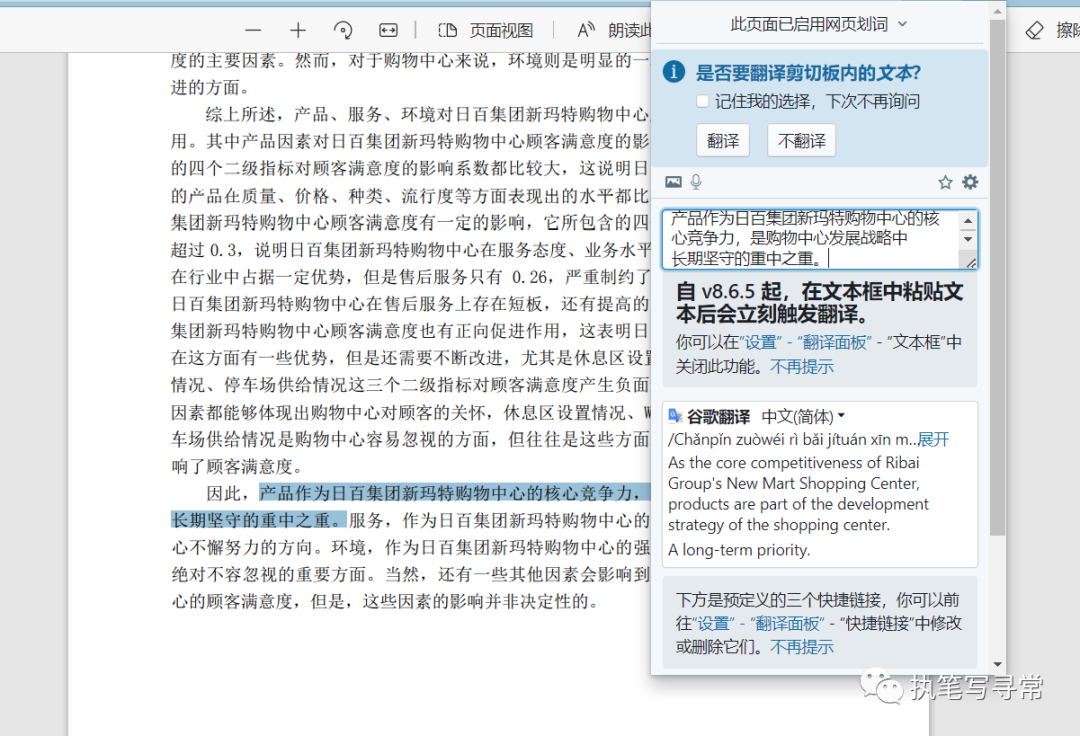
Task: Dismiss shortcut links tip 不再提示
Action: [x=802, y=647]
